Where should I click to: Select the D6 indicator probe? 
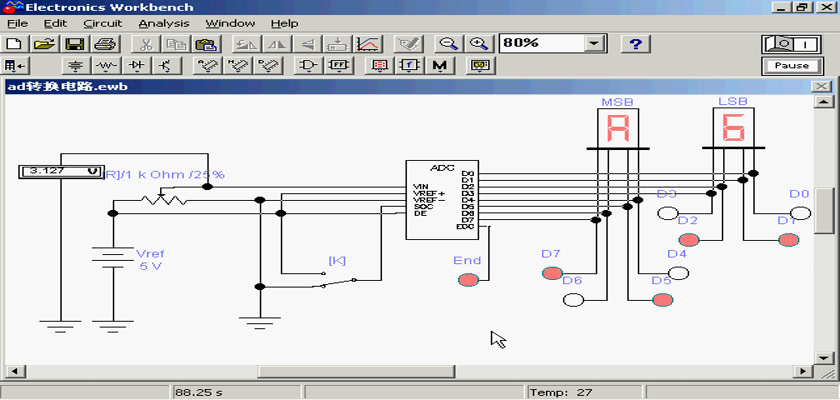coord(573,300)
